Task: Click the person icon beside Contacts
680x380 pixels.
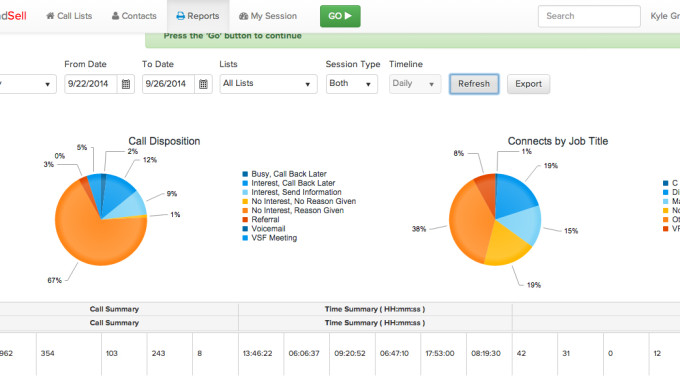Action: [115, 16]
